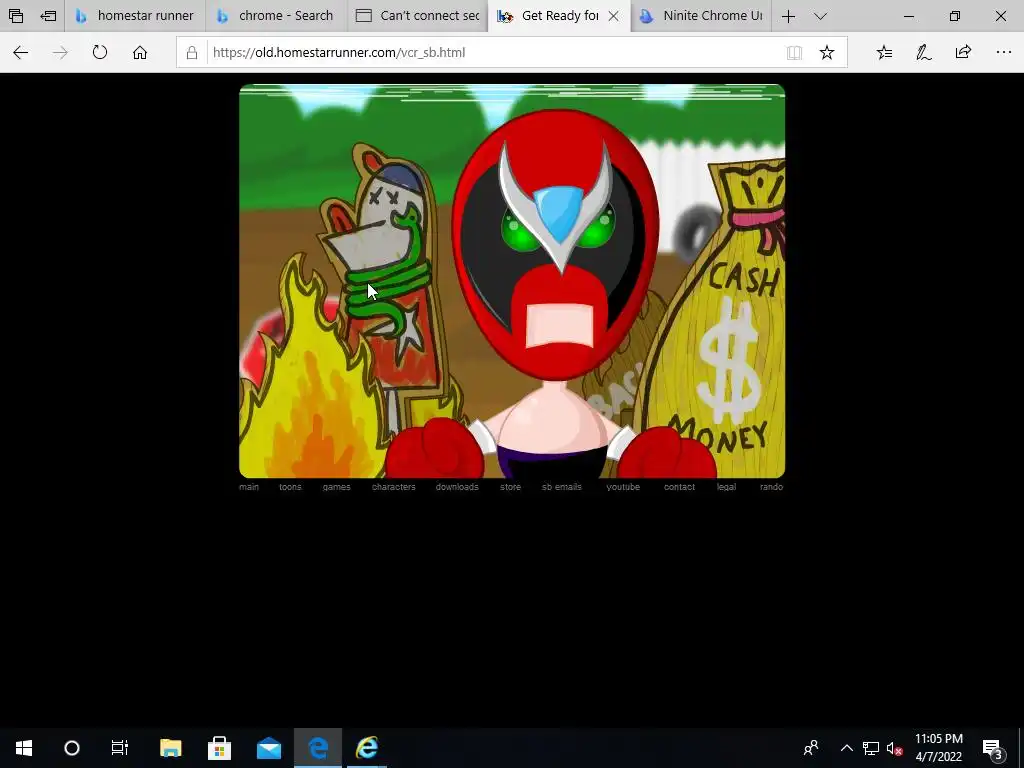Viewport: 1024px width, 768px height.
Task: Open the store link
Action: coord(511,487)
